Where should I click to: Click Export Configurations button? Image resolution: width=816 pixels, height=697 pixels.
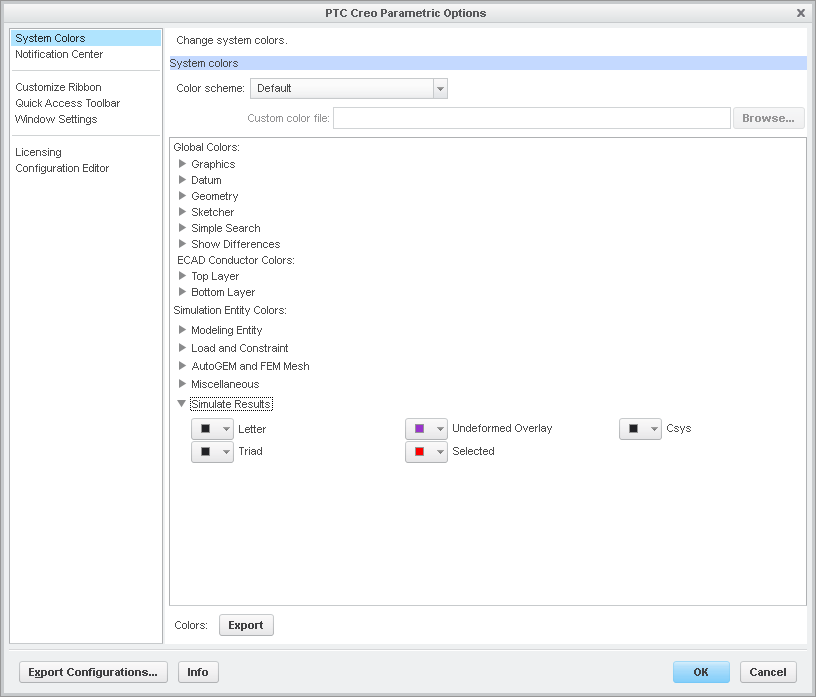click(x=93, y=672)
